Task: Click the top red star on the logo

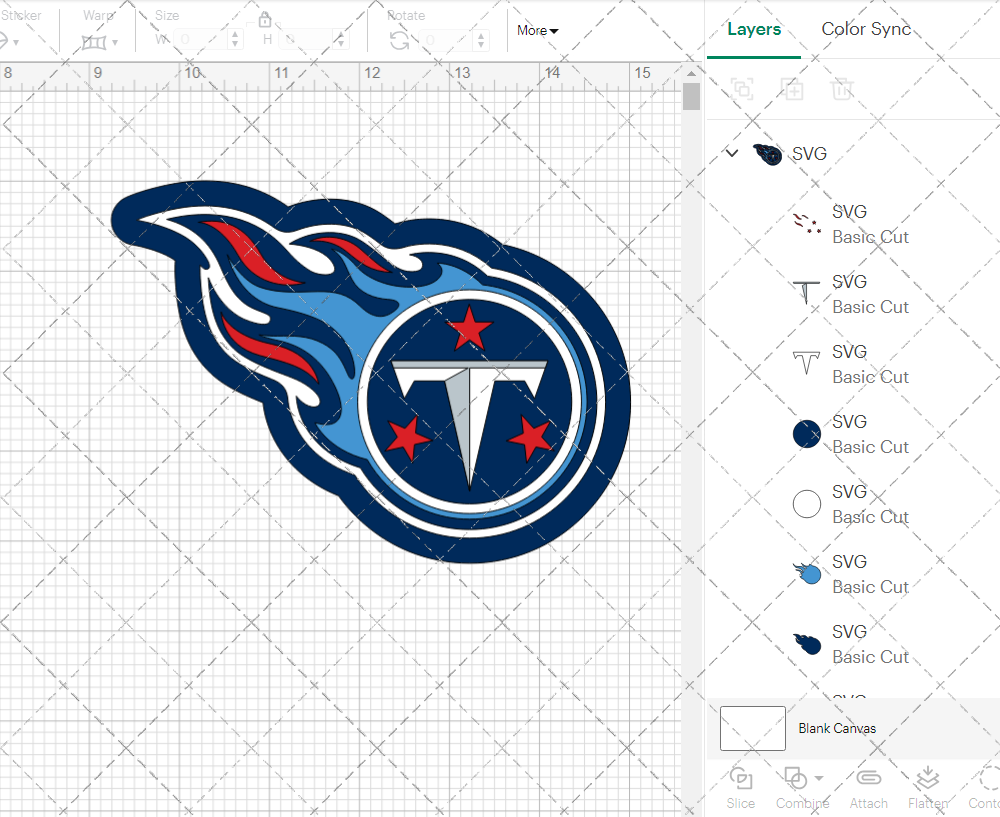Action: tap(469, 328)
